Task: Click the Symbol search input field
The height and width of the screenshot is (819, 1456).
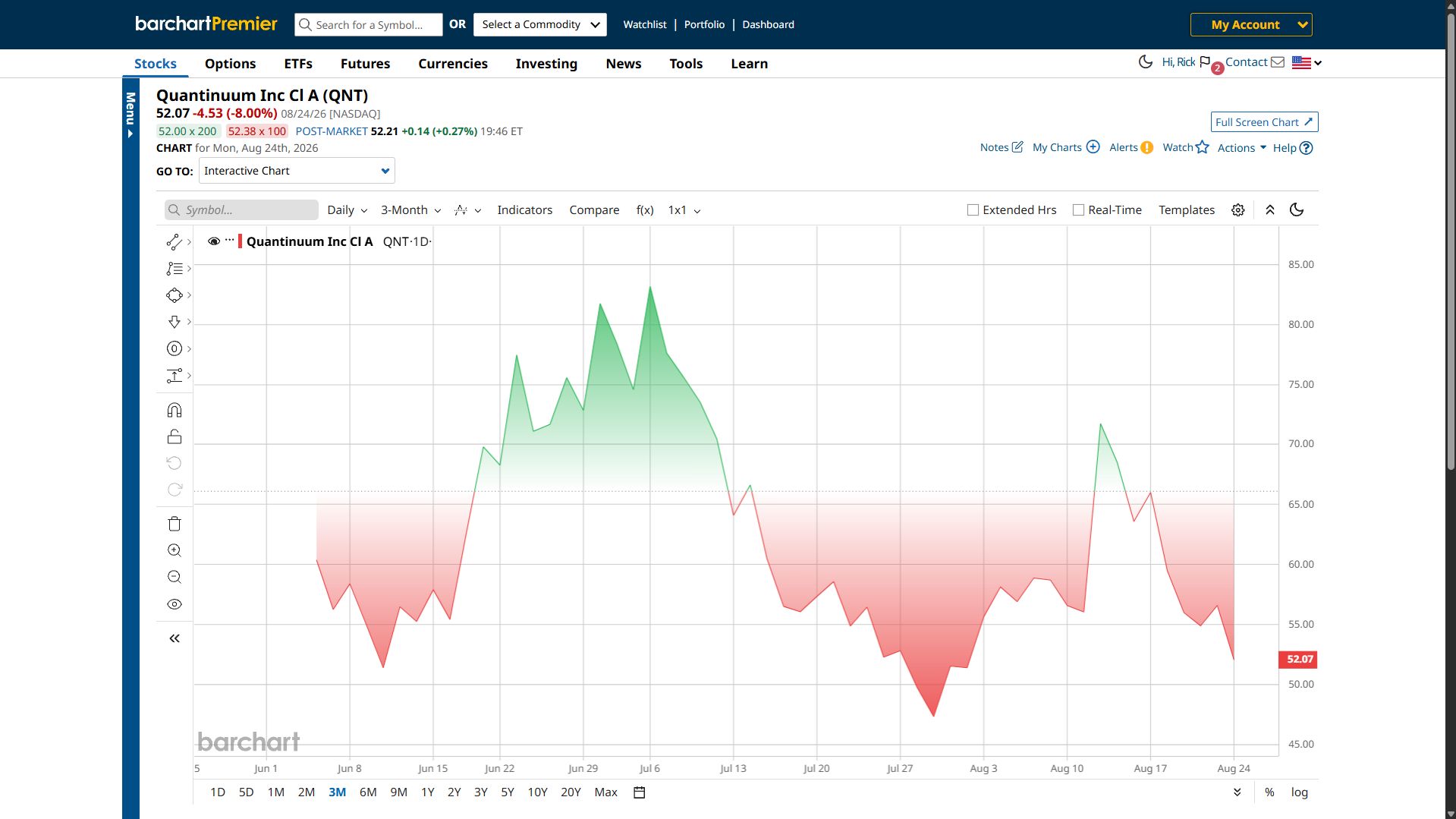Action: point(241,210)
